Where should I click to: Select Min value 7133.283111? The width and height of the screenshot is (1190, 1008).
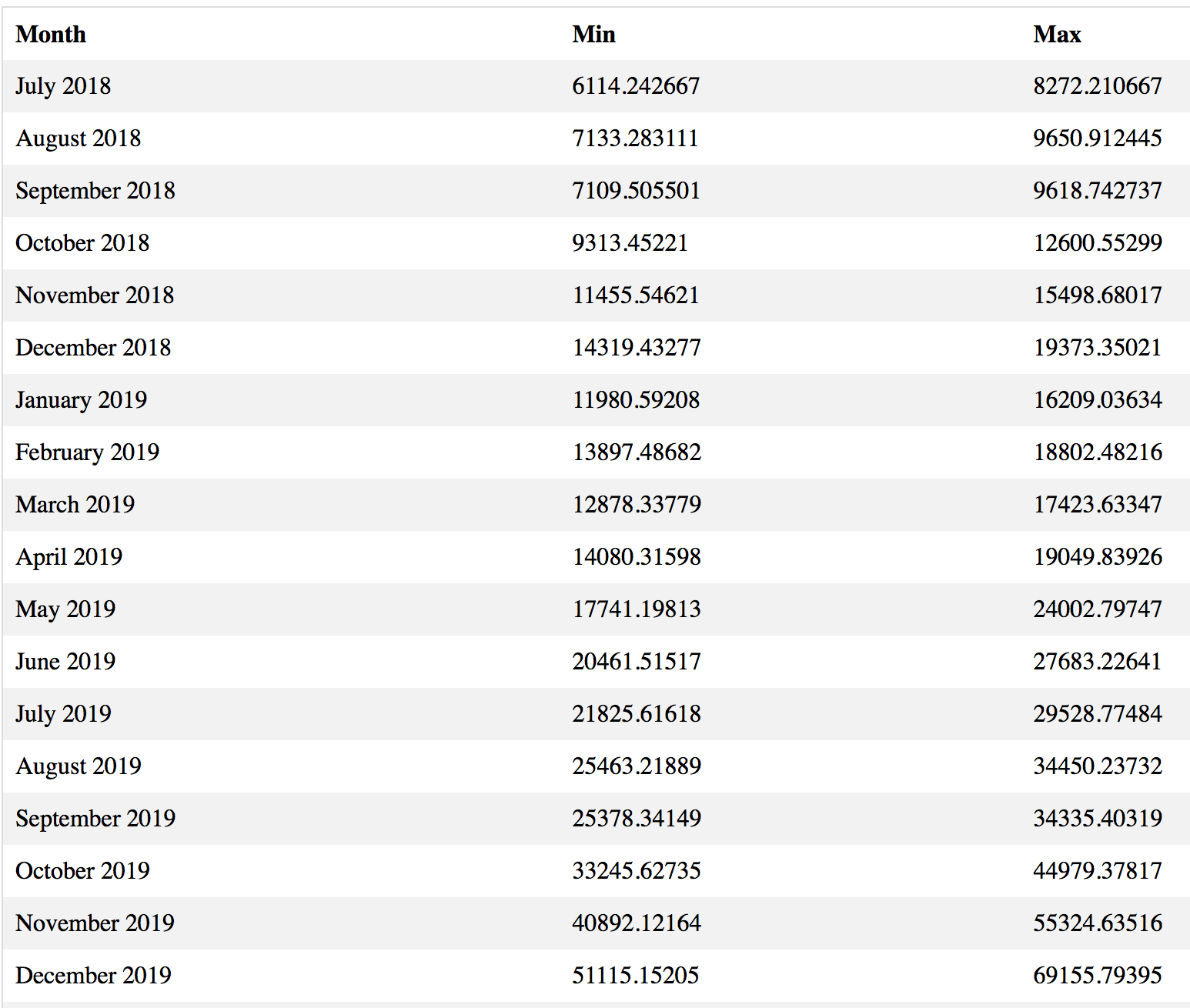point(635,139)
